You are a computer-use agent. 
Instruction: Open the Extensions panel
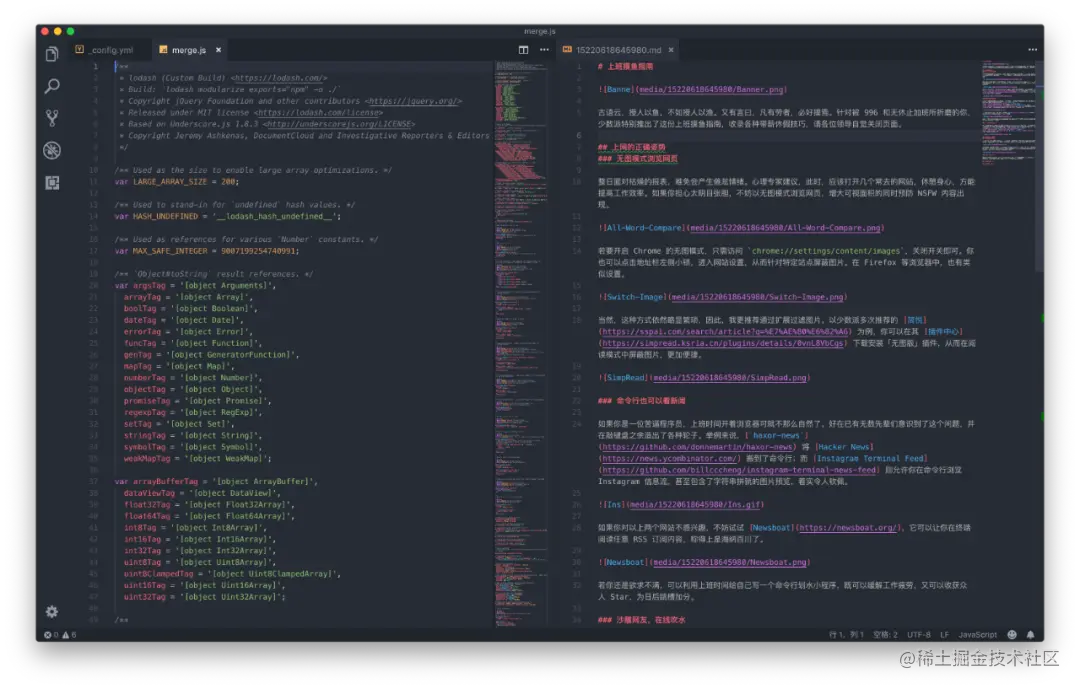coord(52,183)
